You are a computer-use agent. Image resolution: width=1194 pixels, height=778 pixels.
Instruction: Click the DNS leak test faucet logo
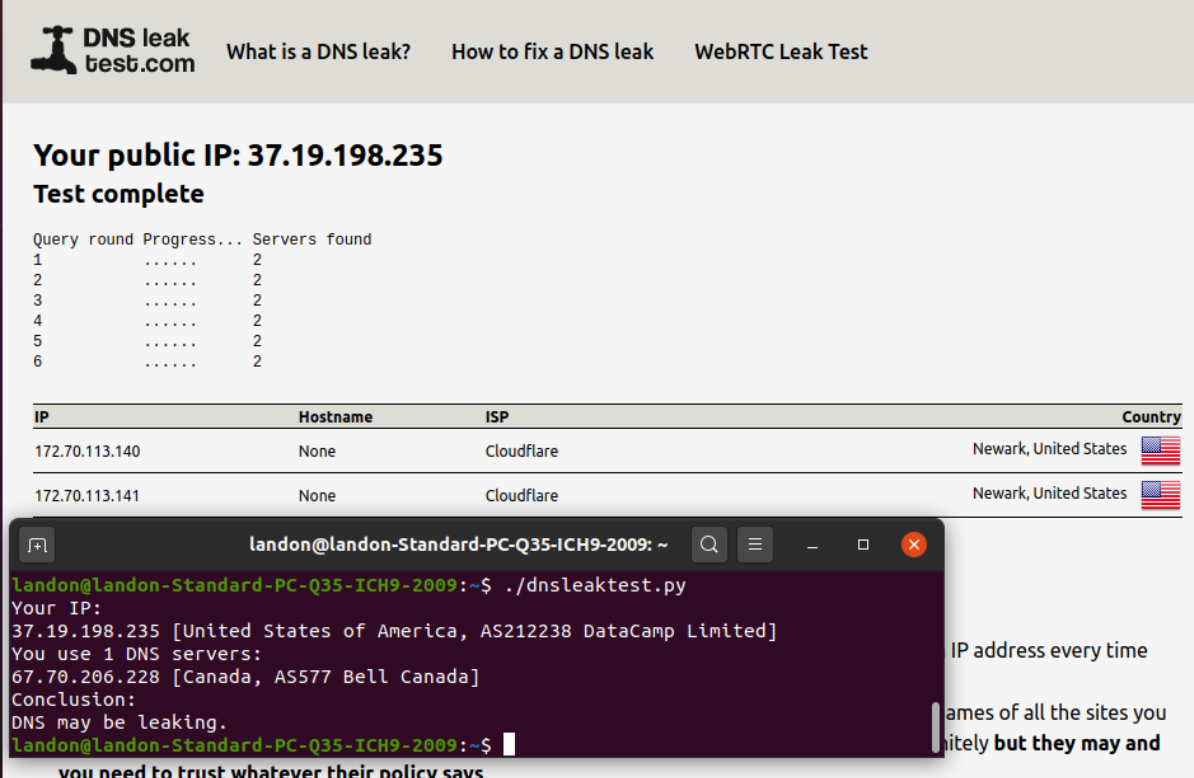point(53,50)
